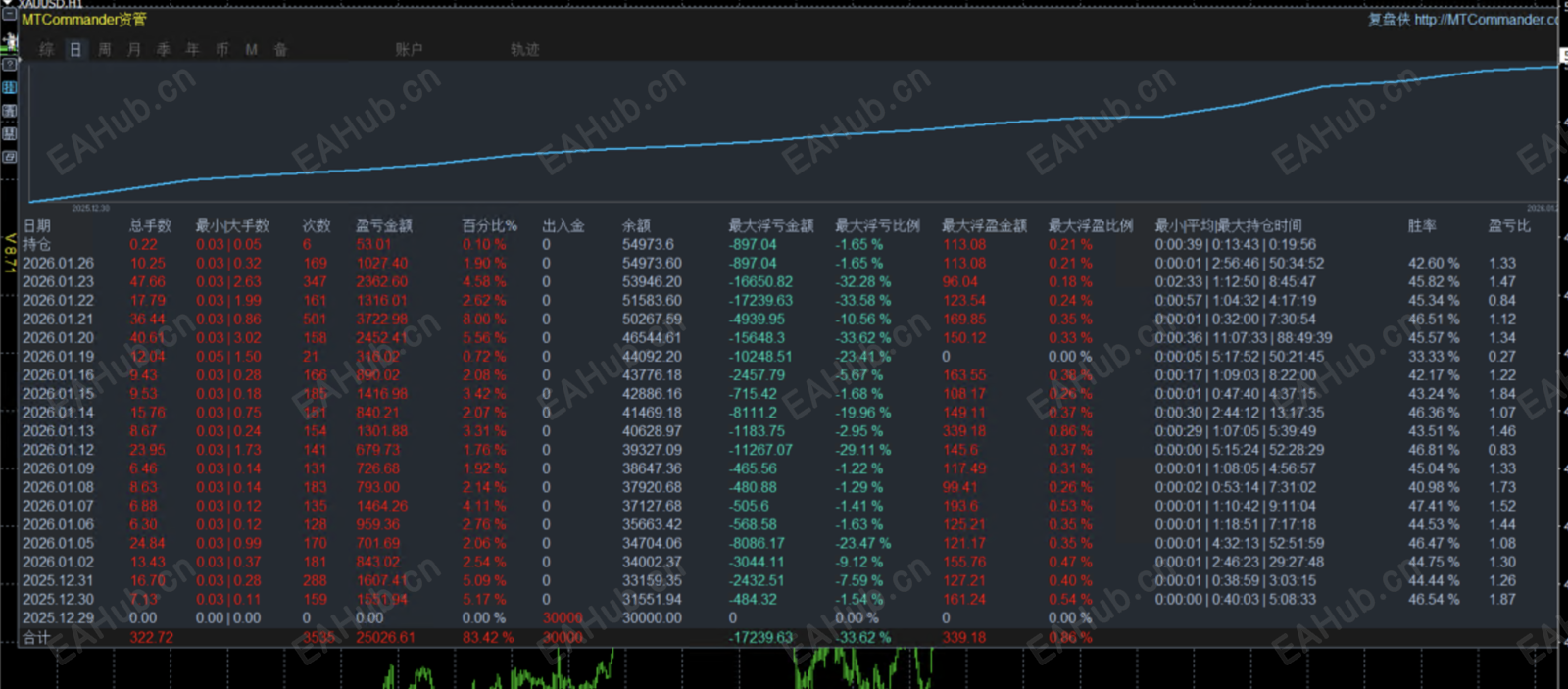
Task: Select the 日 daily tab
Action: (x=75, y=49)
